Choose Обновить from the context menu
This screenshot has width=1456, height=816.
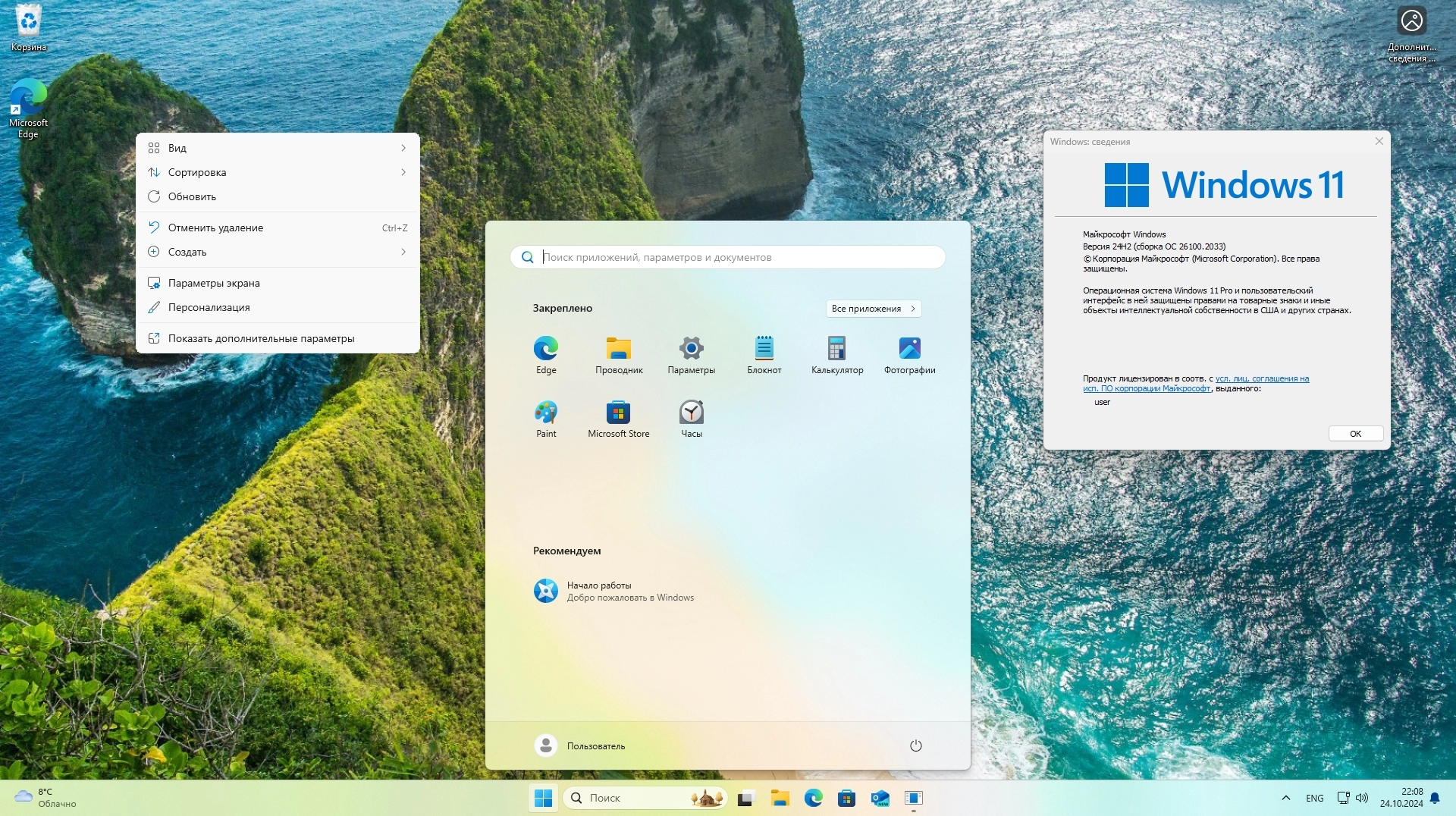(278, 196)
